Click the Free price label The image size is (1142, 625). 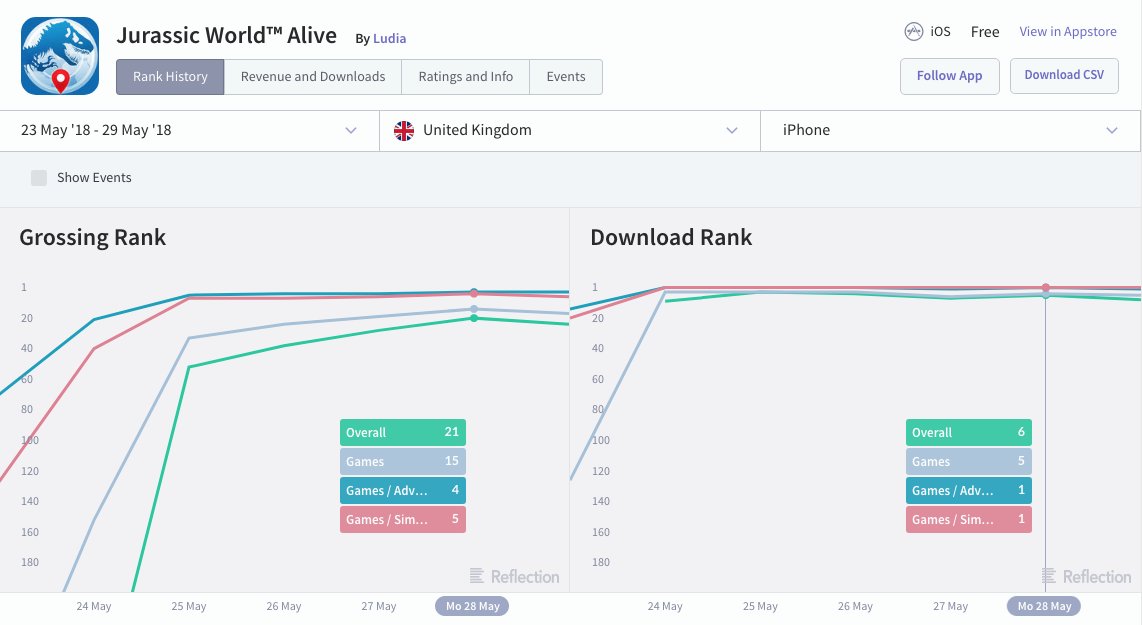[x=985, y=31]
